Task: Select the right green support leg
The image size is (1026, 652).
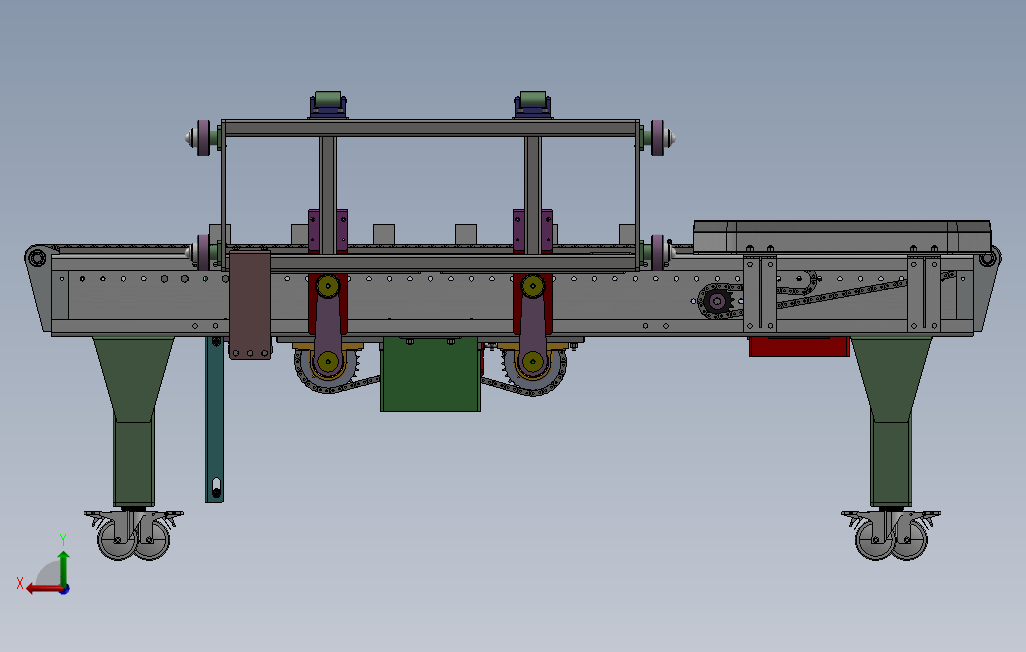Action: [891, 422]
